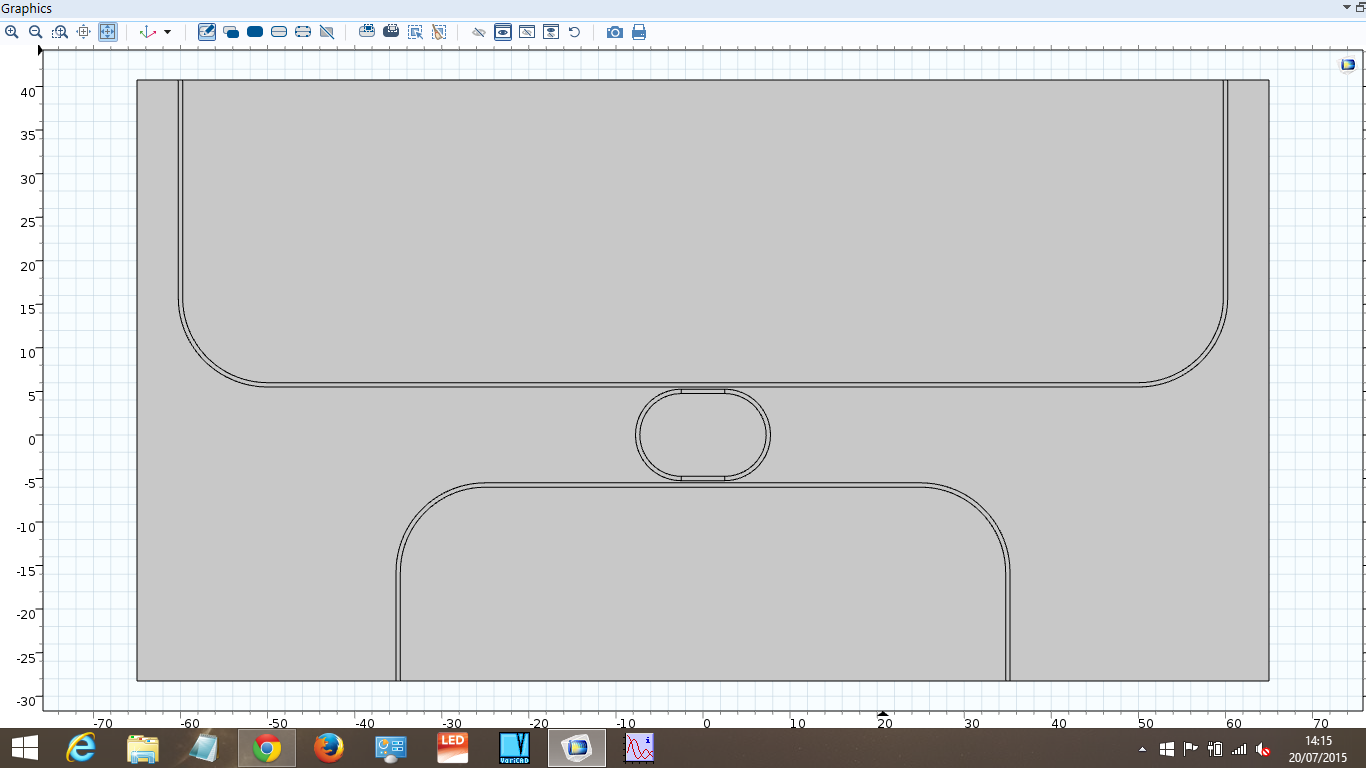Click the Zoom to Selection icon
This screenshot has width=1366, height=768.
(x=84, y=32)
